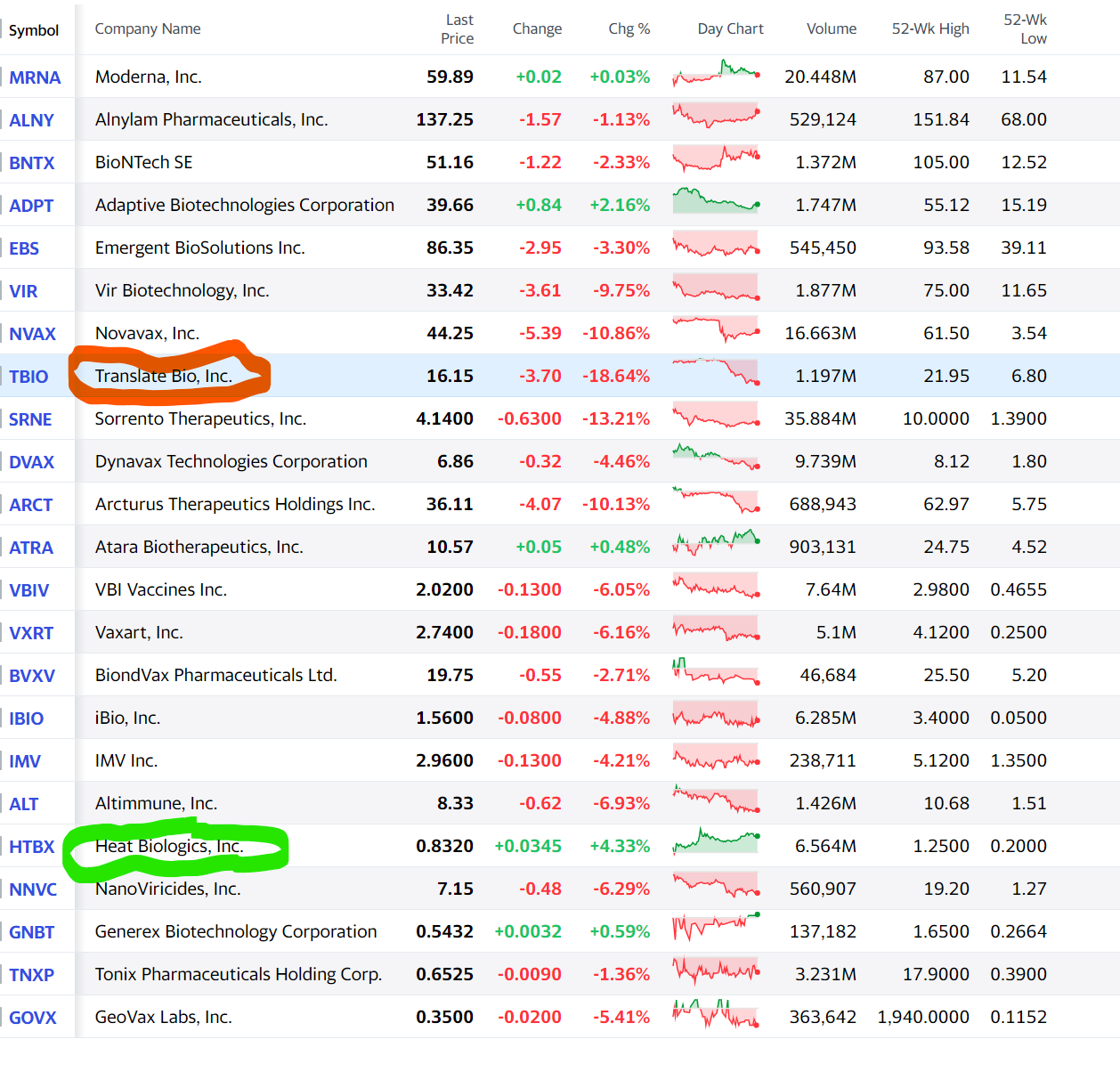Select company name Altimmune, Inc.
This screenshot has width=1120, height=1080.
(156, 804)
